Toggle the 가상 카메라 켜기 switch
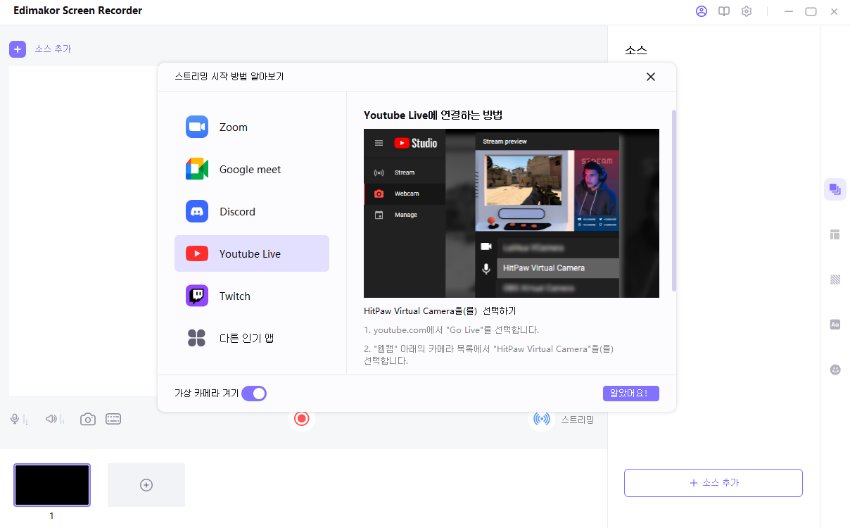The width and height of the screenshot is (850, 528). (254, 394)
